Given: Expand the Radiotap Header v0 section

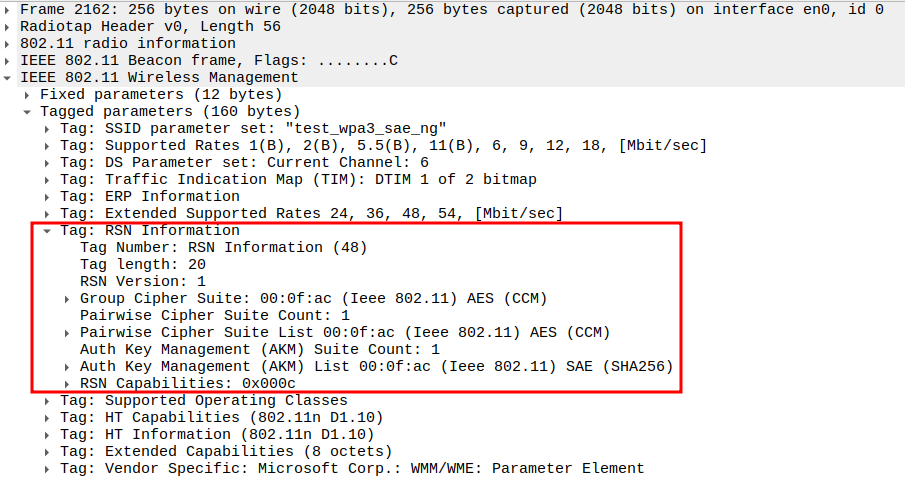Looking at the screenshot, I should [x=9, y=27].
